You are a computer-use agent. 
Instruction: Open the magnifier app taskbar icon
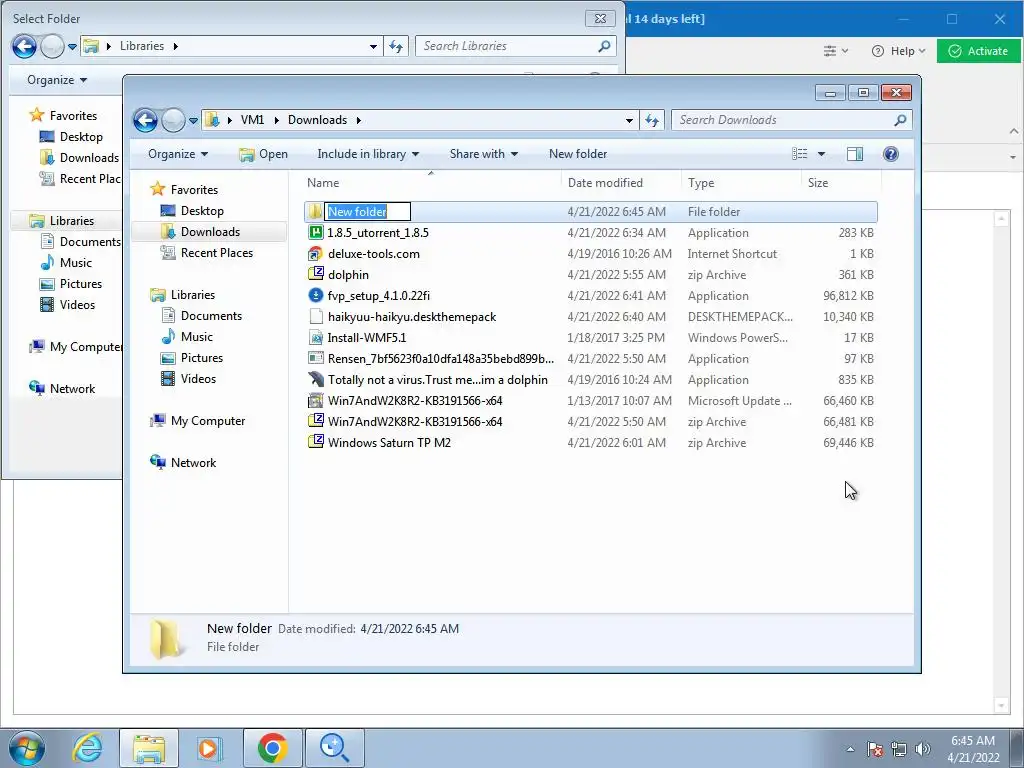pos(334,748)
